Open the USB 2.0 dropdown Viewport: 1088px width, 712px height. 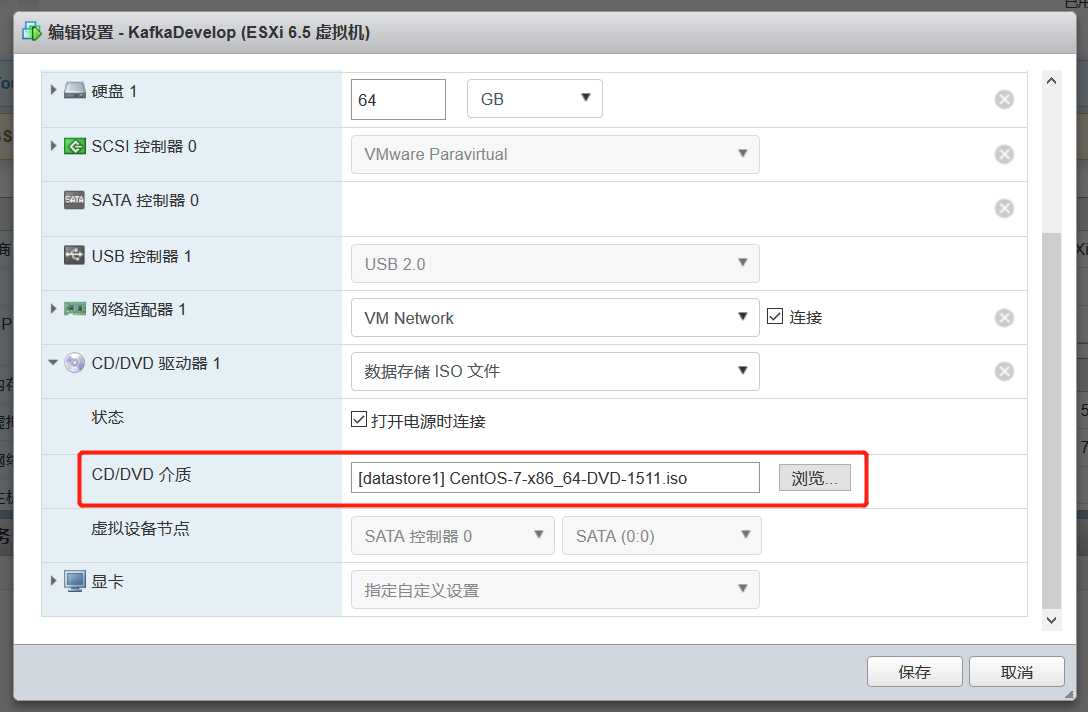coord(555,264)
